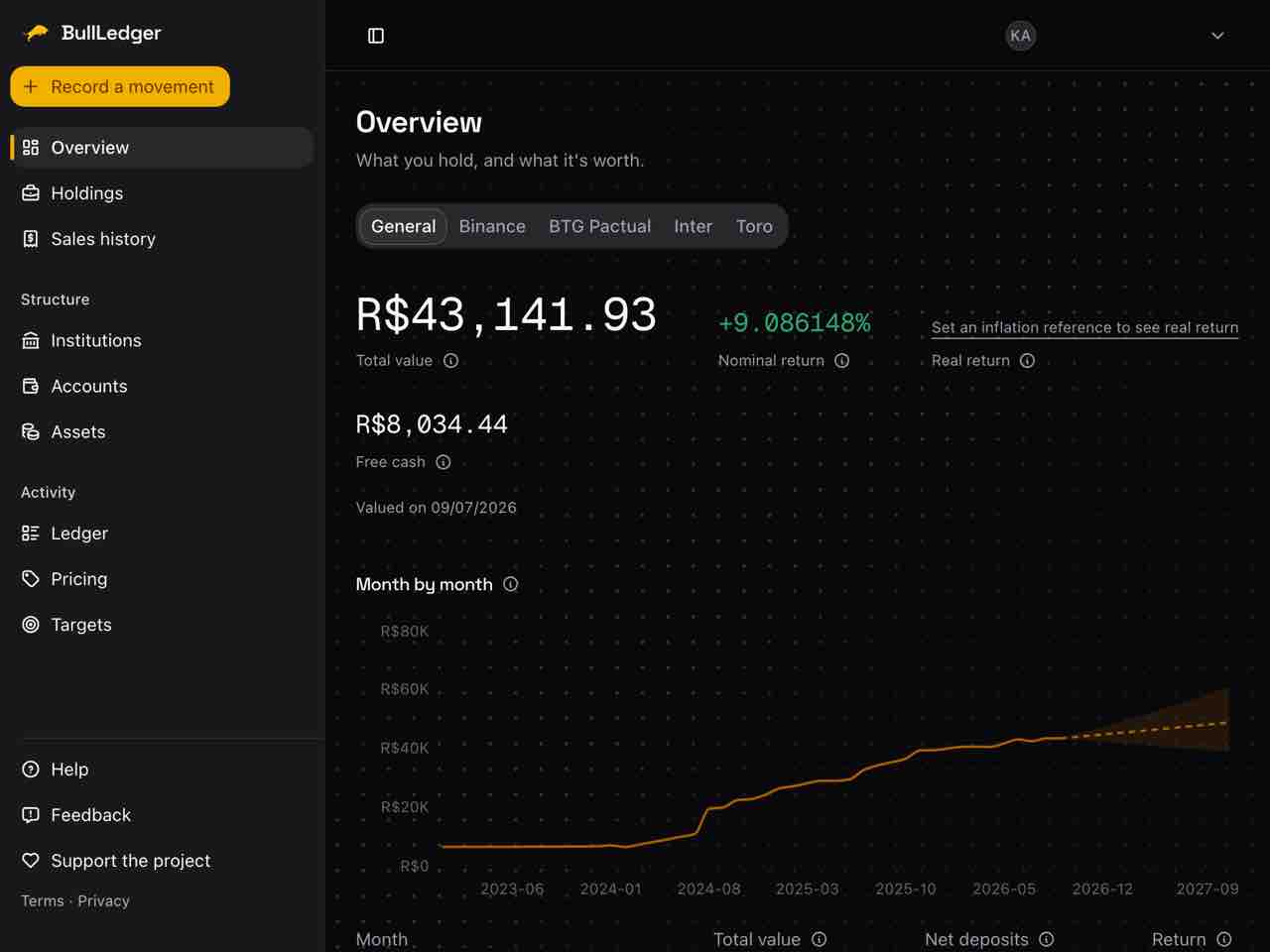The image size is (1270, 952).
Task: Click the Nominal return info icon
Action: [842, 361]
